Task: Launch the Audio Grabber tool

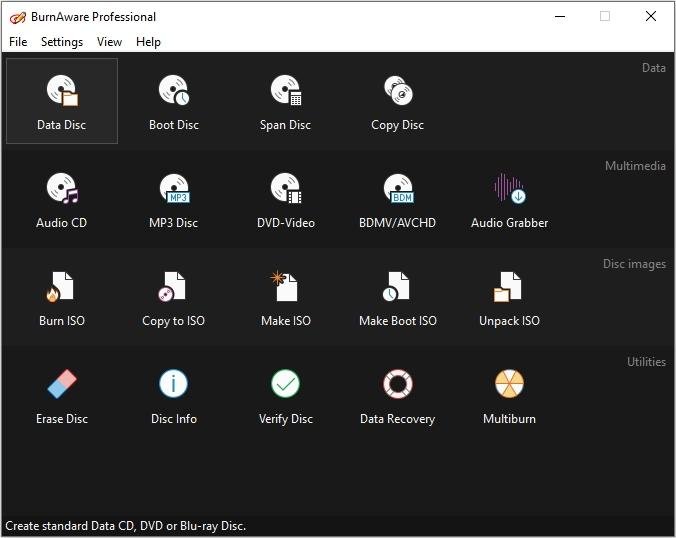Action: click(x=510, y=198)
